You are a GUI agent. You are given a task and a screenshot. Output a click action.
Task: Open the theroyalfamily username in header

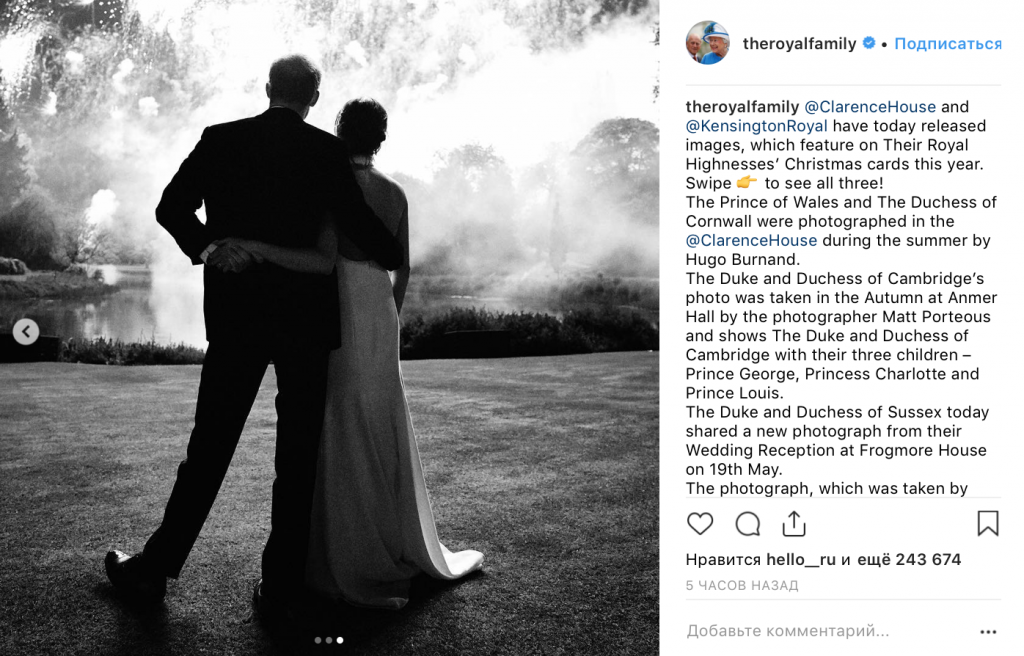(799, 44)
